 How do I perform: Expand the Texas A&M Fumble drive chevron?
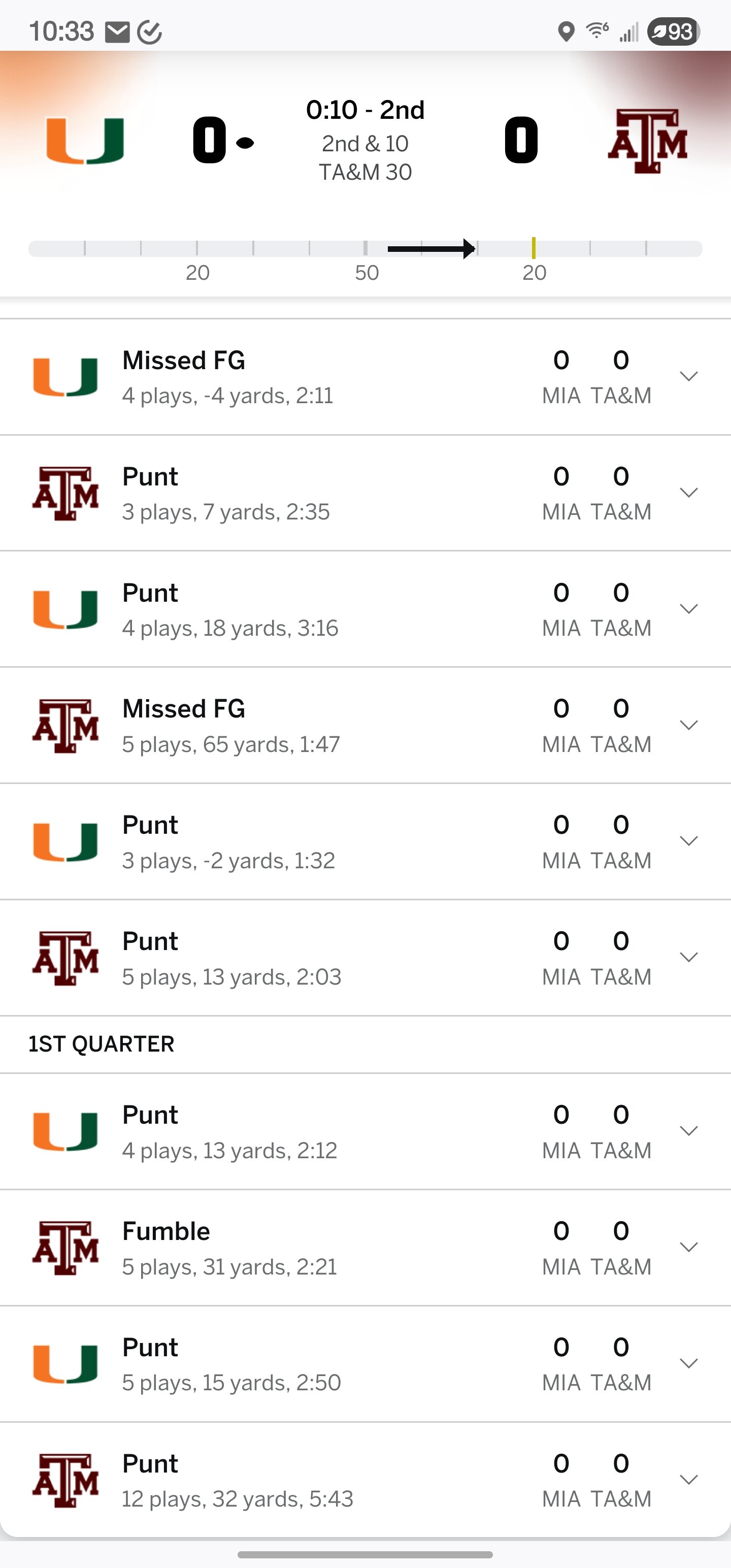tap(688, 1247)
